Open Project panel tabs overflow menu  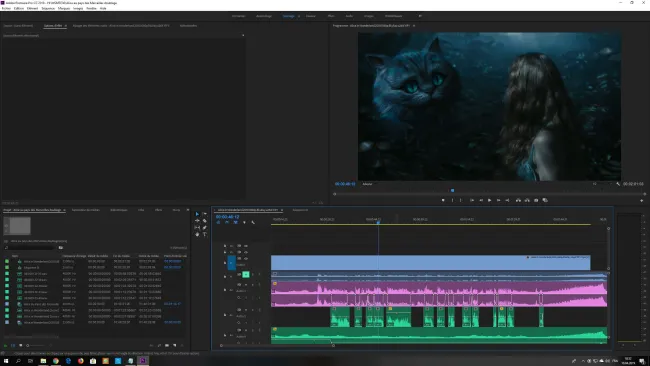(x=188, y=210)
